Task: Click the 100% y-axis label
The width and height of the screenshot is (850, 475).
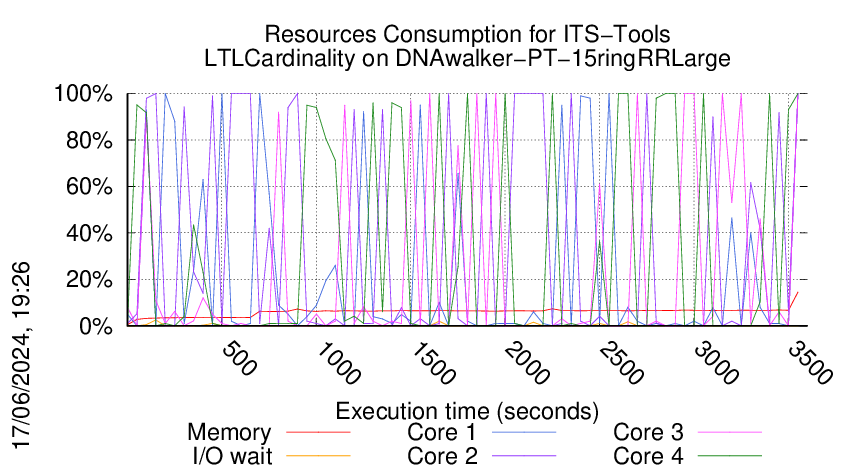Action: (83, 93)
